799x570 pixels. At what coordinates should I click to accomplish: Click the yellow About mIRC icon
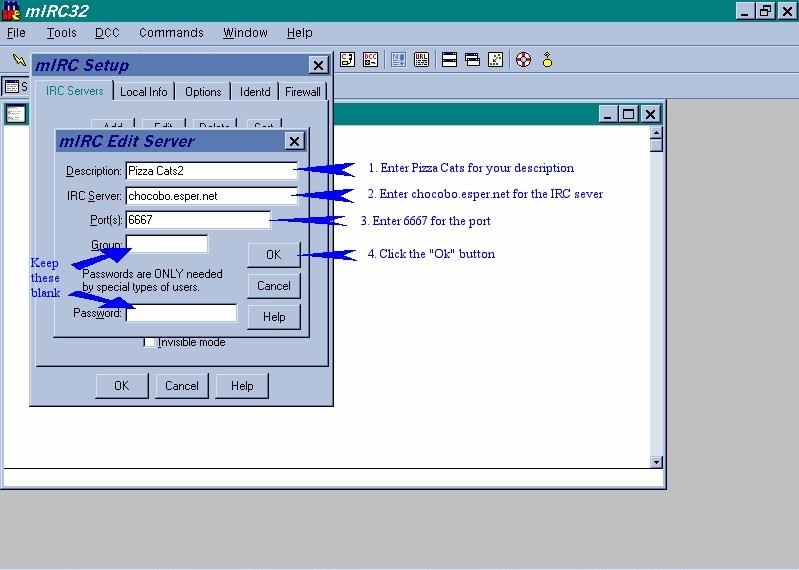(547, 60)
